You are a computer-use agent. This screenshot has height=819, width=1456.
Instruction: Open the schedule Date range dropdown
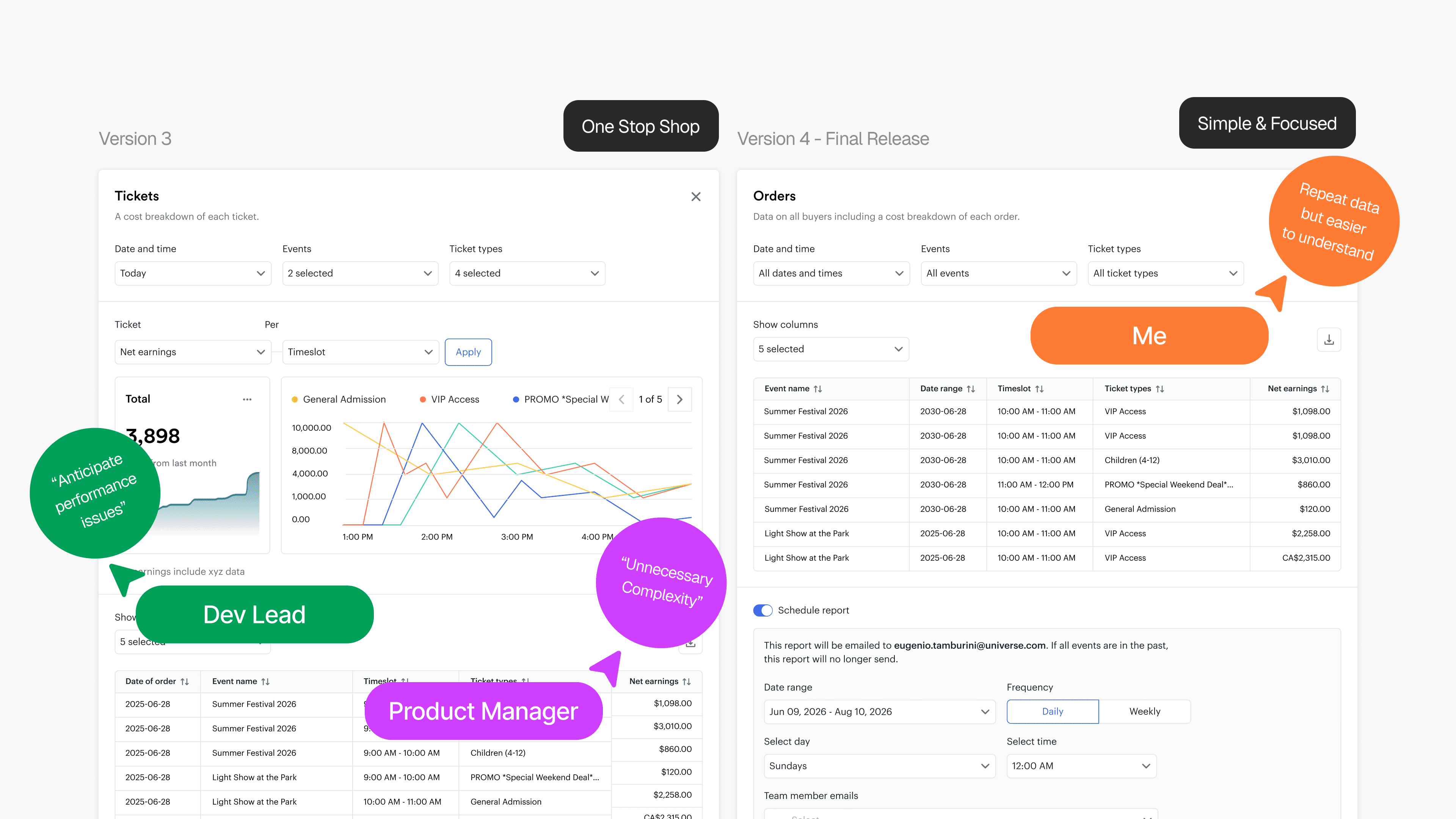click(x=880, y=712)
